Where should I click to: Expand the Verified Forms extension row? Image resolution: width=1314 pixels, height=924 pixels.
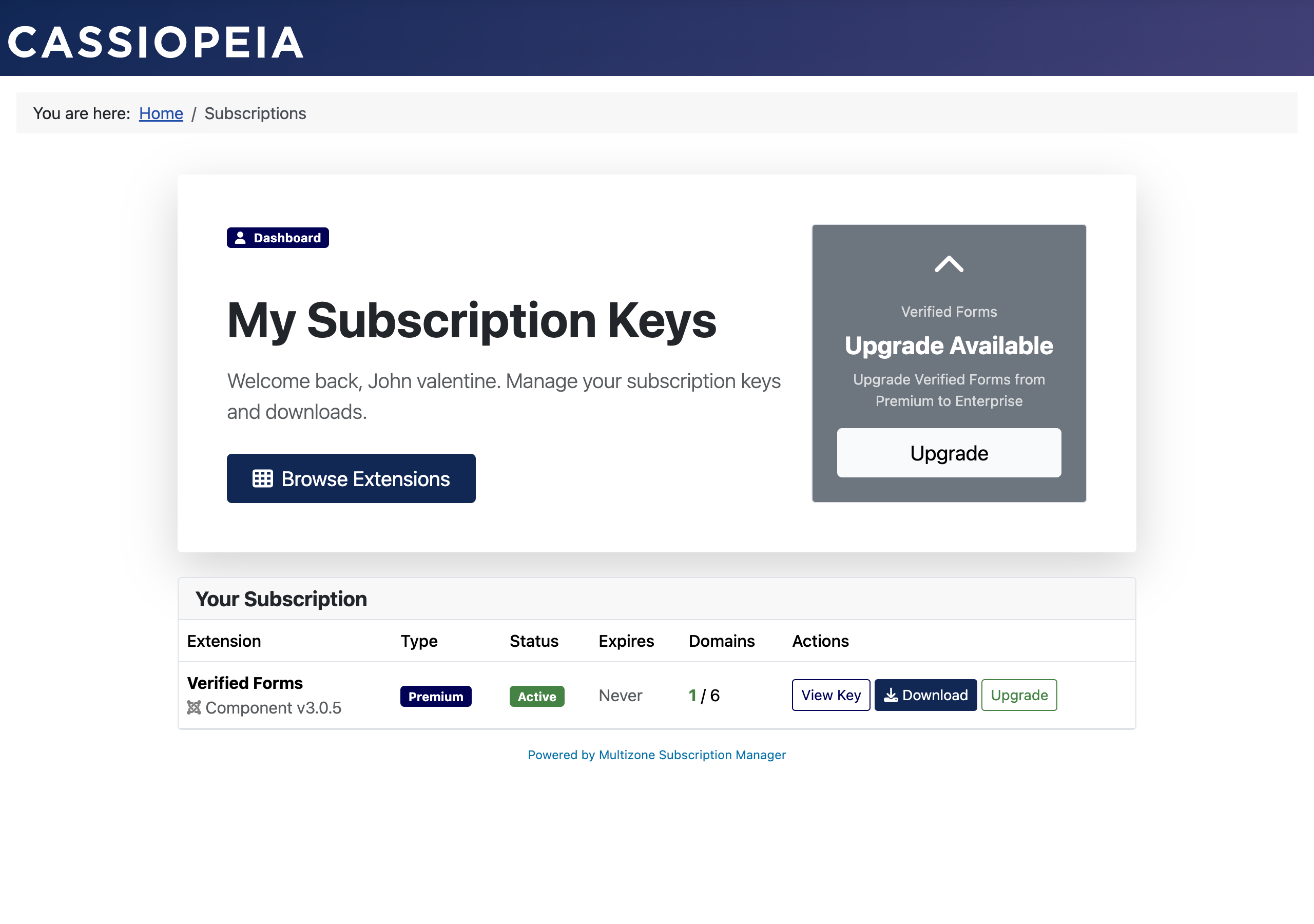click(244, 682)
